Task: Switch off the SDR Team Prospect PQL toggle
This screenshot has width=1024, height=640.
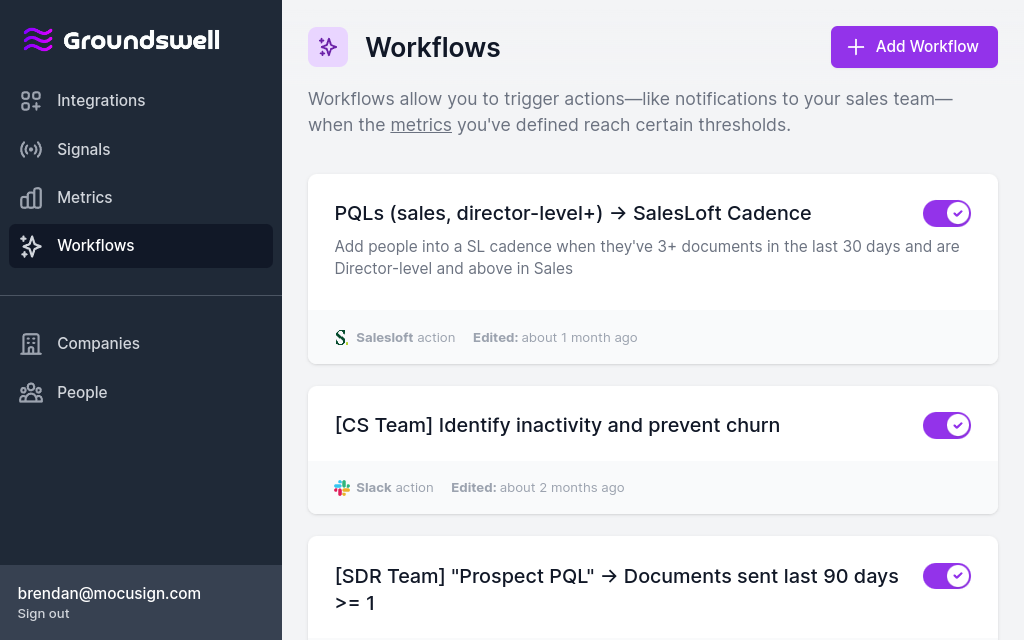Action: point(946,576)
